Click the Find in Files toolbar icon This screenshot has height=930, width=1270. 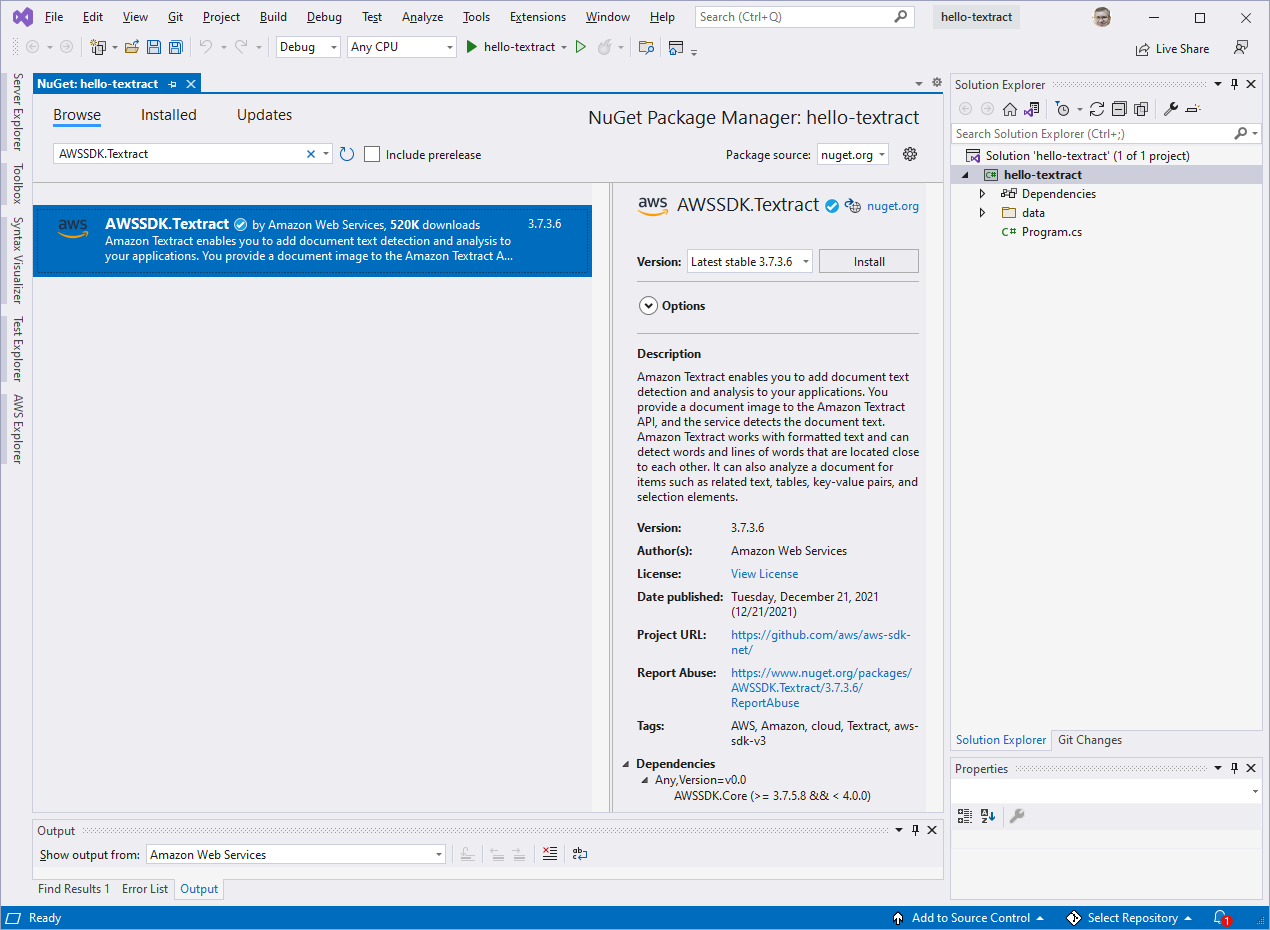pos(646,47)
